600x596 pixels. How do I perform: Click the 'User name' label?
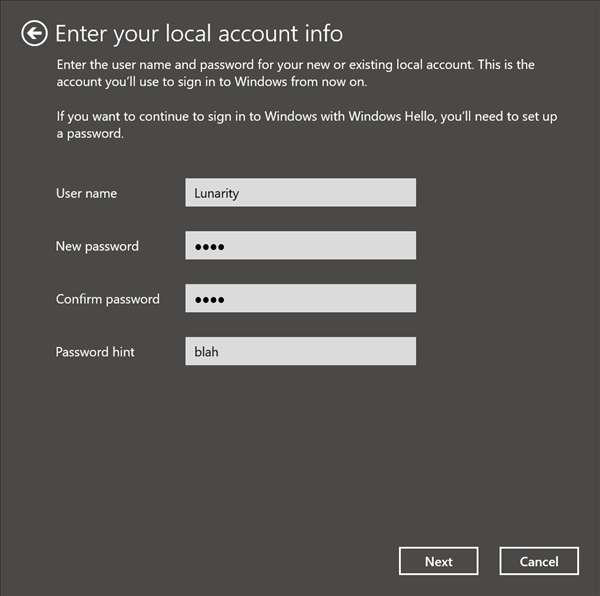pos(86,193)
